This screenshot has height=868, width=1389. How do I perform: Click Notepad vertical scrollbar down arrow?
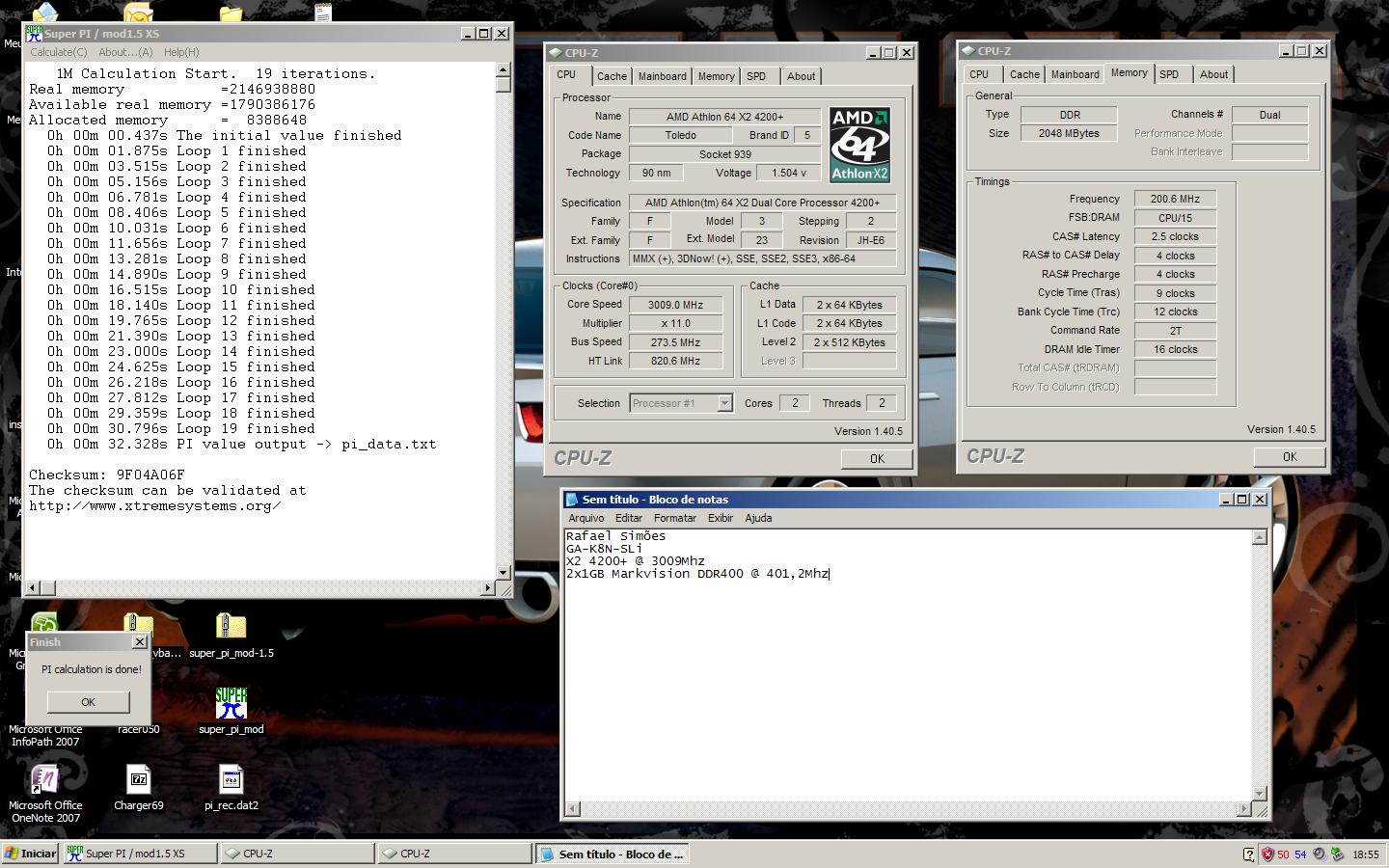(1259, 794)
